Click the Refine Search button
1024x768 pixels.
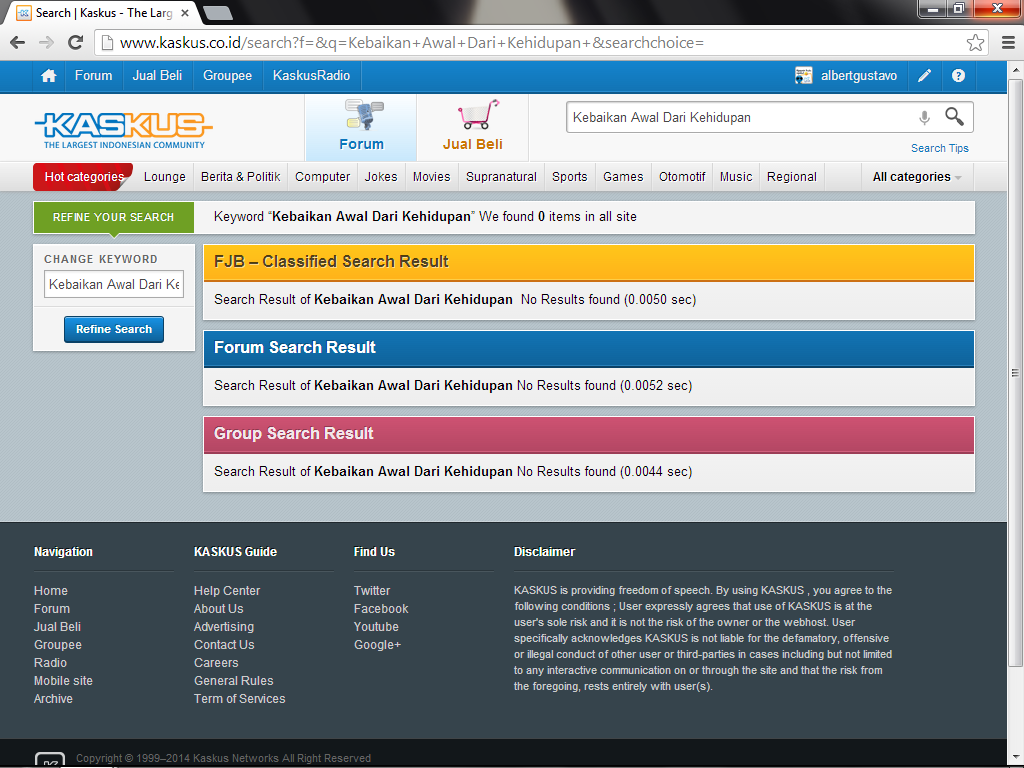pos(114,329)
